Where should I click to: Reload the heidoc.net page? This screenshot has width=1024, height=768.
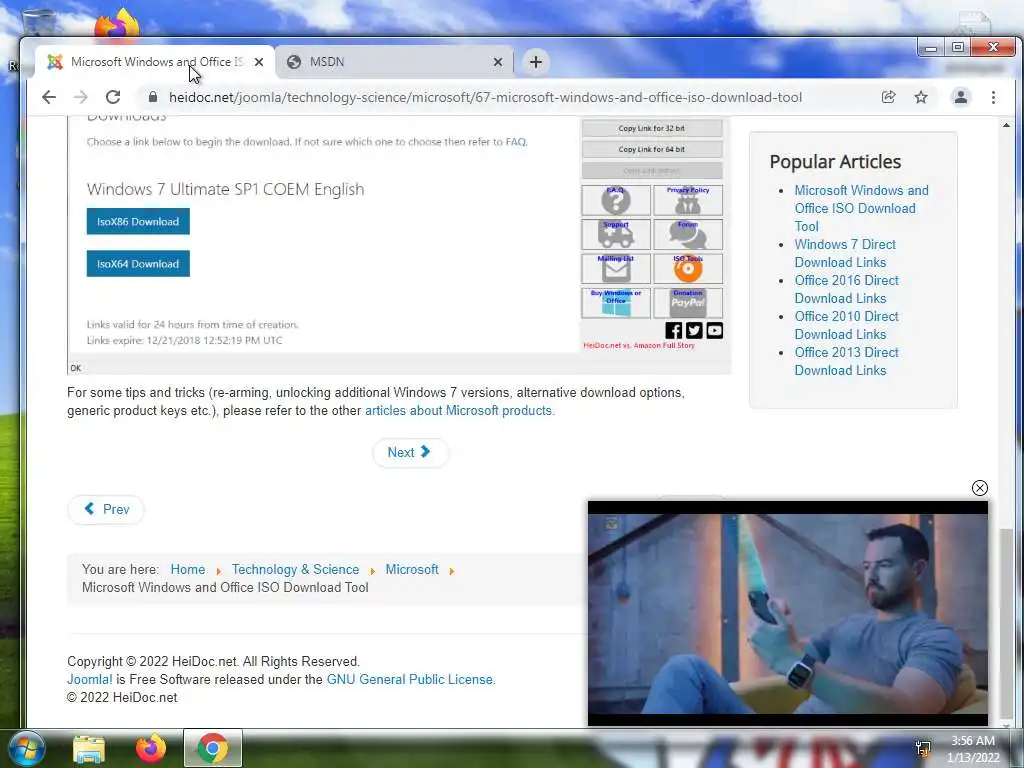tap(113, 97)
